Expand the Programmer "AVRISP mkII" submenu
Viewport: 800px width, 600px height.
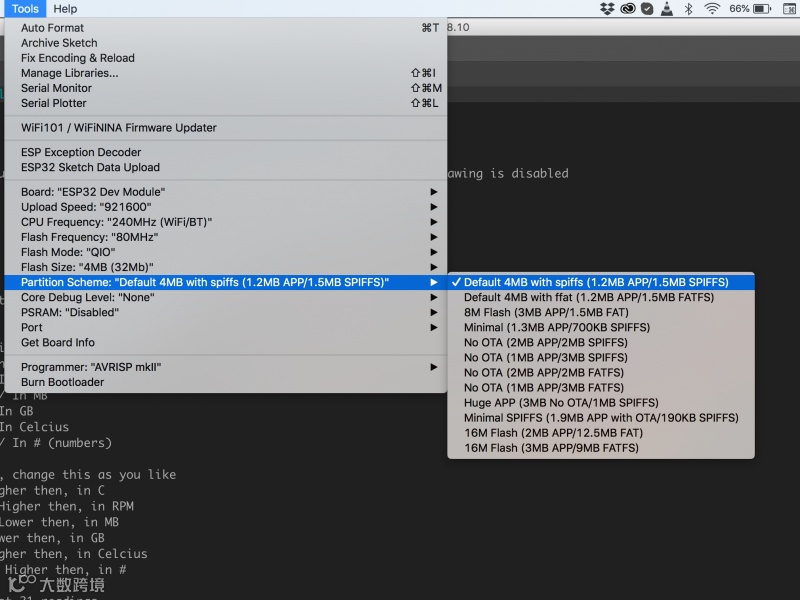pyautogui.click(x=226, y=367)
